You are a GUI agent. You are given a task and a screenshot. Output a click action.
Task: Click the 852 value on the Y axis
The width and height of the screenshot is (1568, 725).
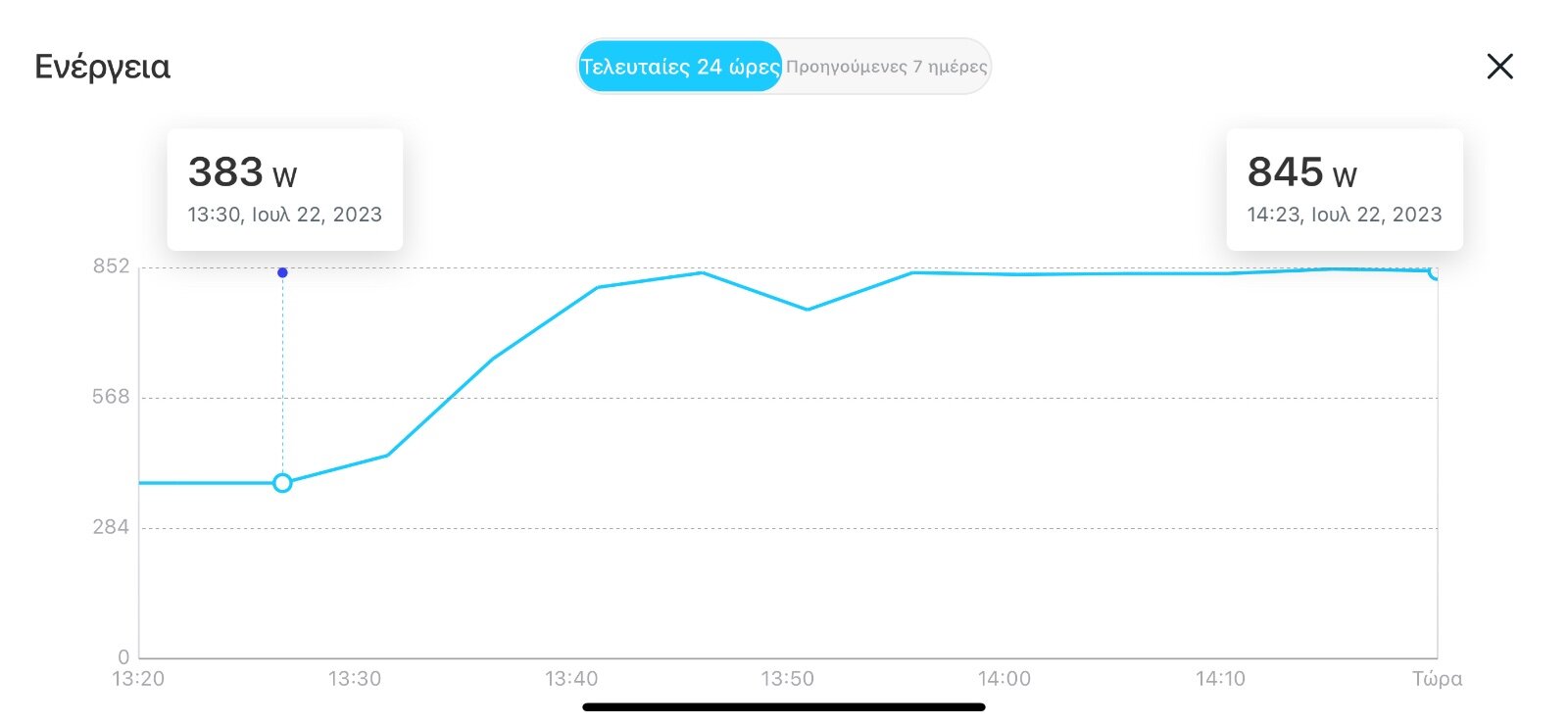(111, 266)
